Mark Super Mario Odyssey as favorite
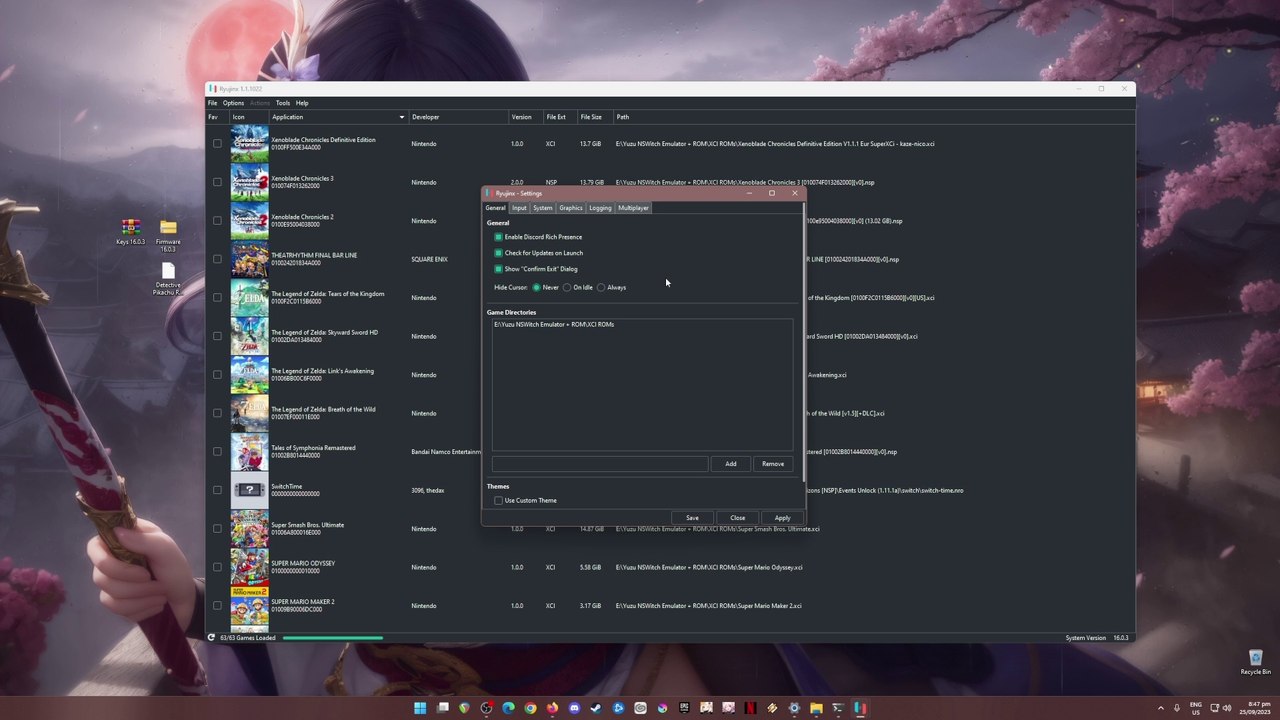The width and height of the screenshot is (1280, 720). 217,567
